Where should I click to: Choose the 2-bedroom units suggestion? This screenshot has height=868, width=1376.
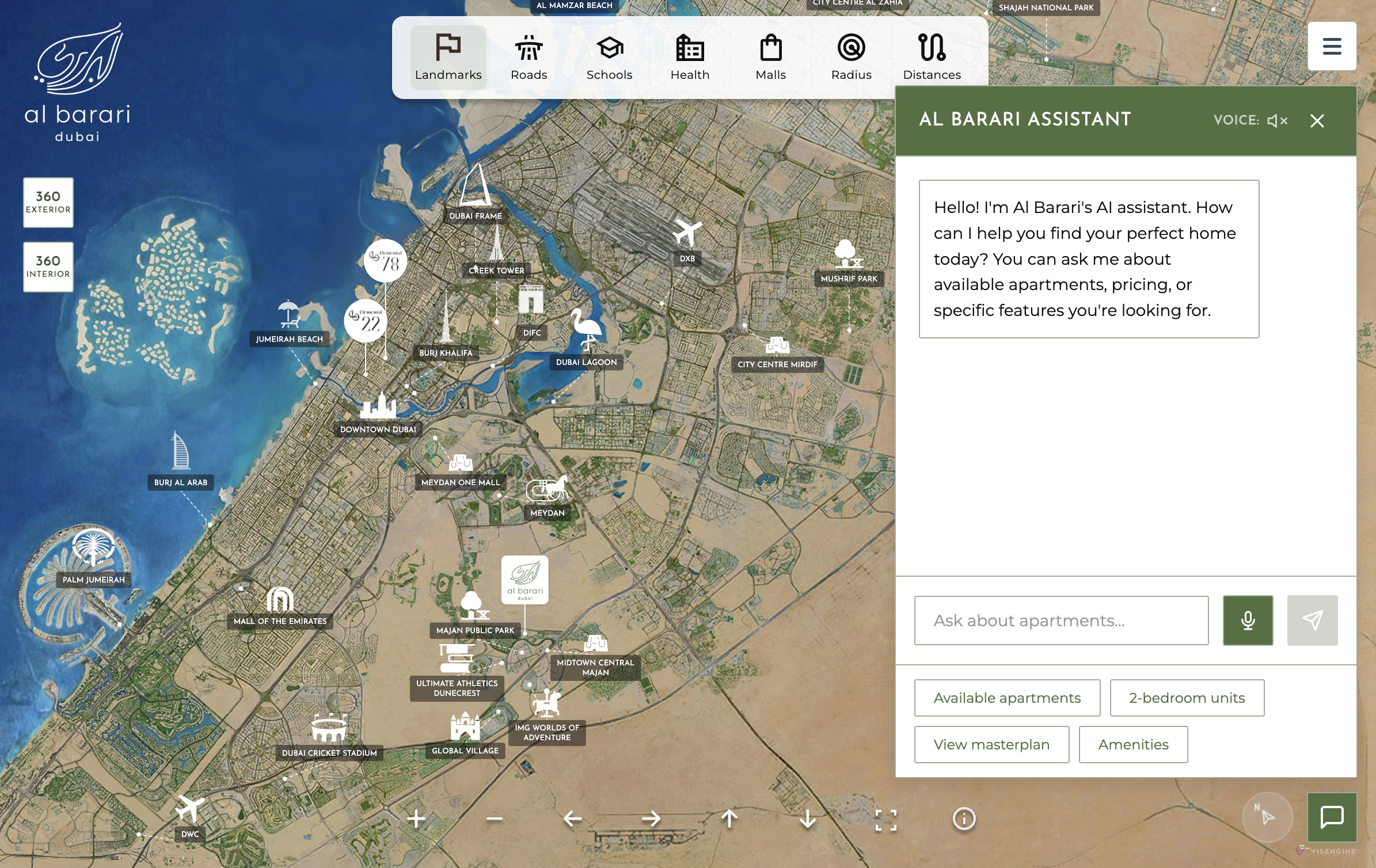tap(1187, 698)
